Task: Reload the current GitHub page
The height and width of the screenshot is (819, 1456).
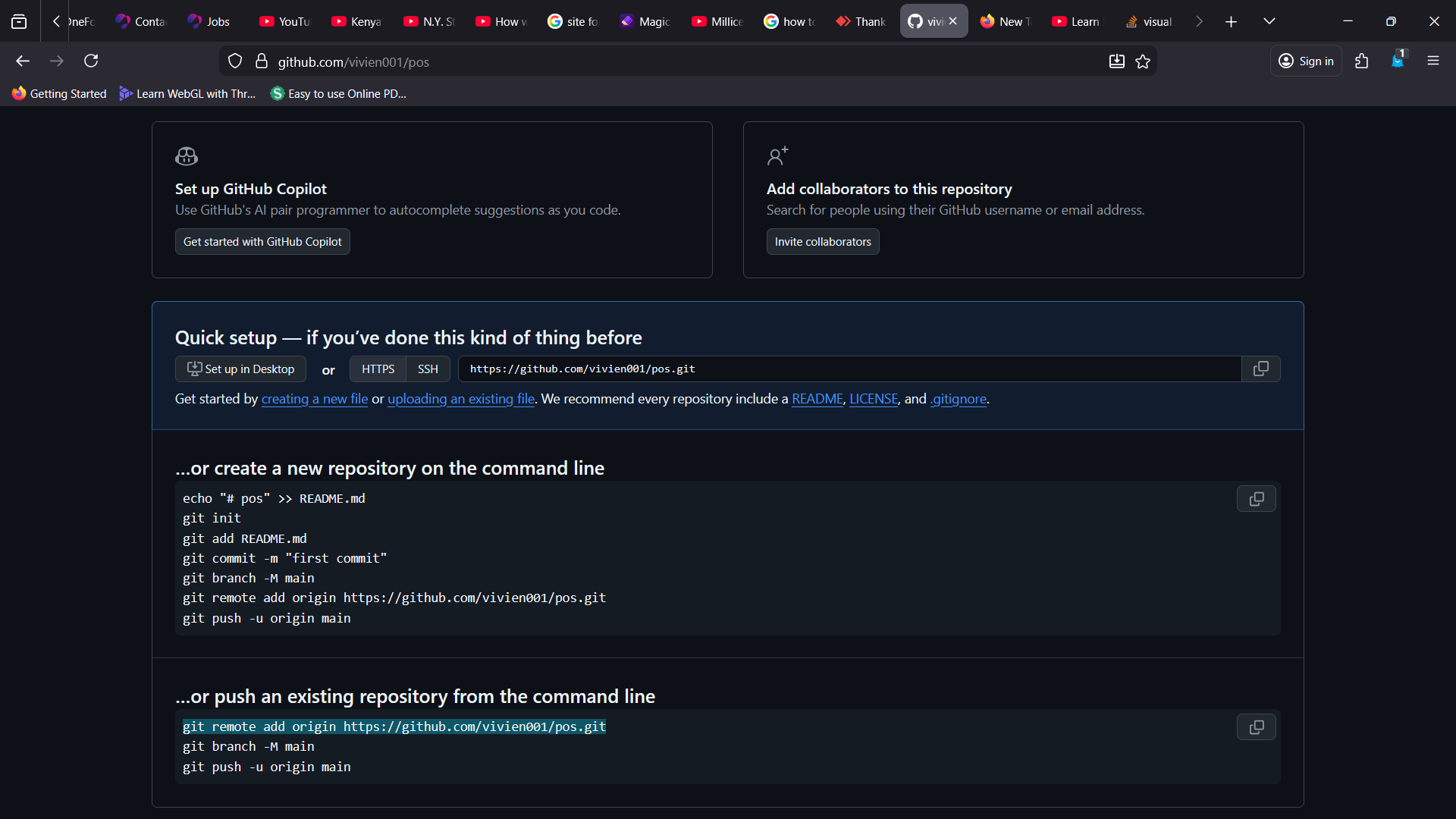Action: point(91,61)
